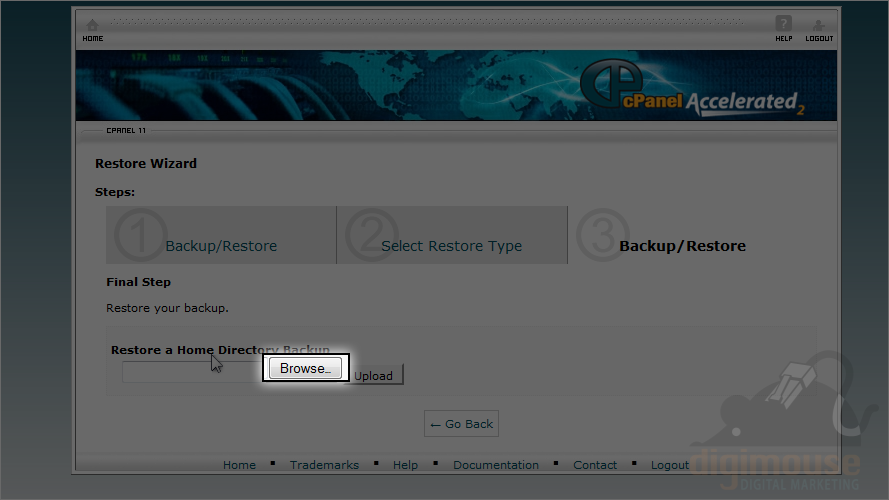
Task: Click the Logout icon in top-right header
Action: [819, 28]
